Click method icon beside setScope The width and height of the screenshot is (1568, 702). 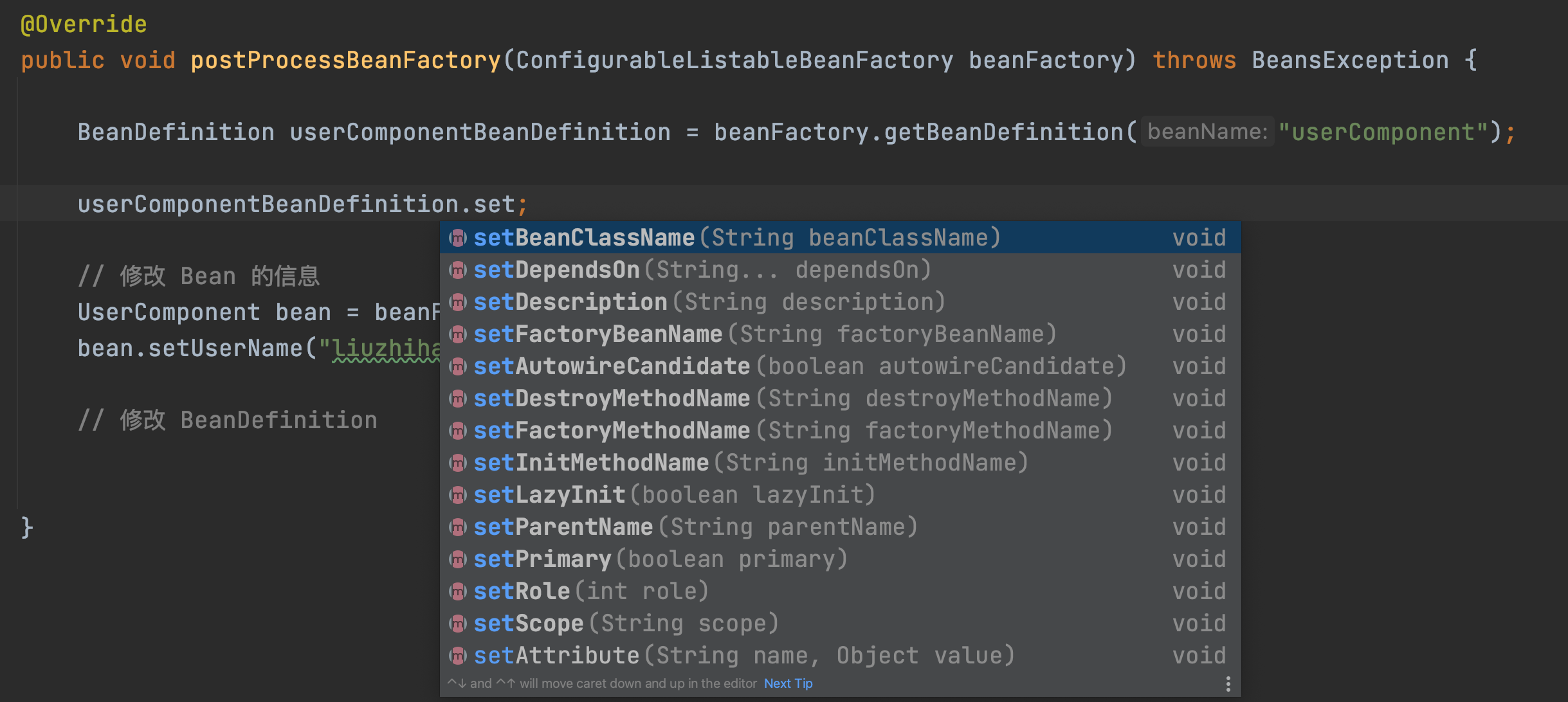[x=457, y=624]
